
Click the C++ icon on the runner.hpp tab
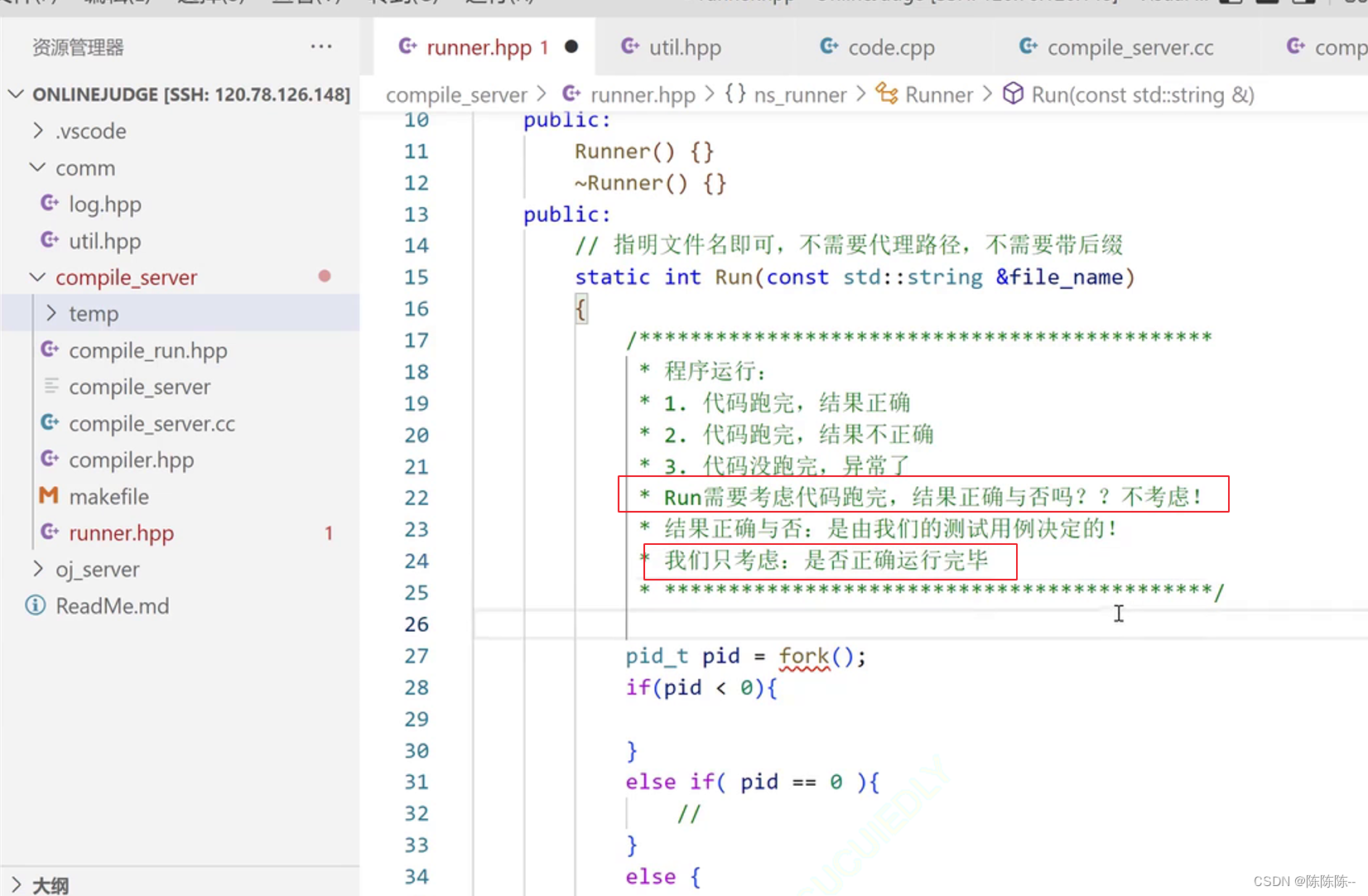point(407,46)
